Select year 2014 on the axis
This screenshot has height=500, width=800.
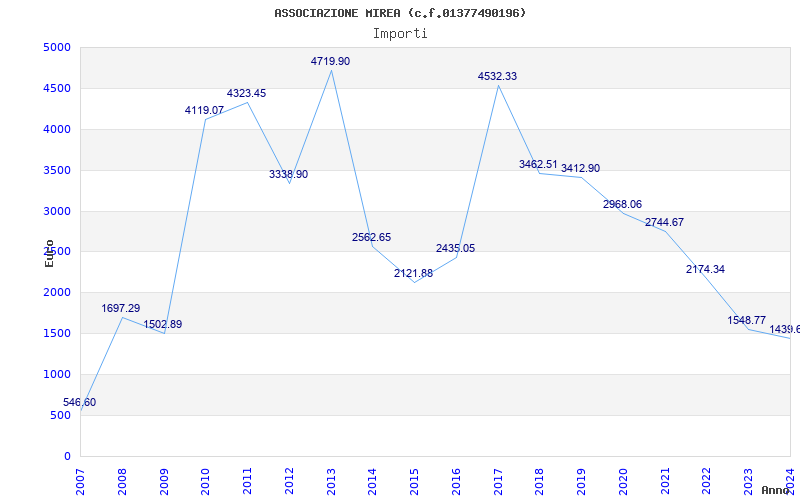click(x=373, y=482)
